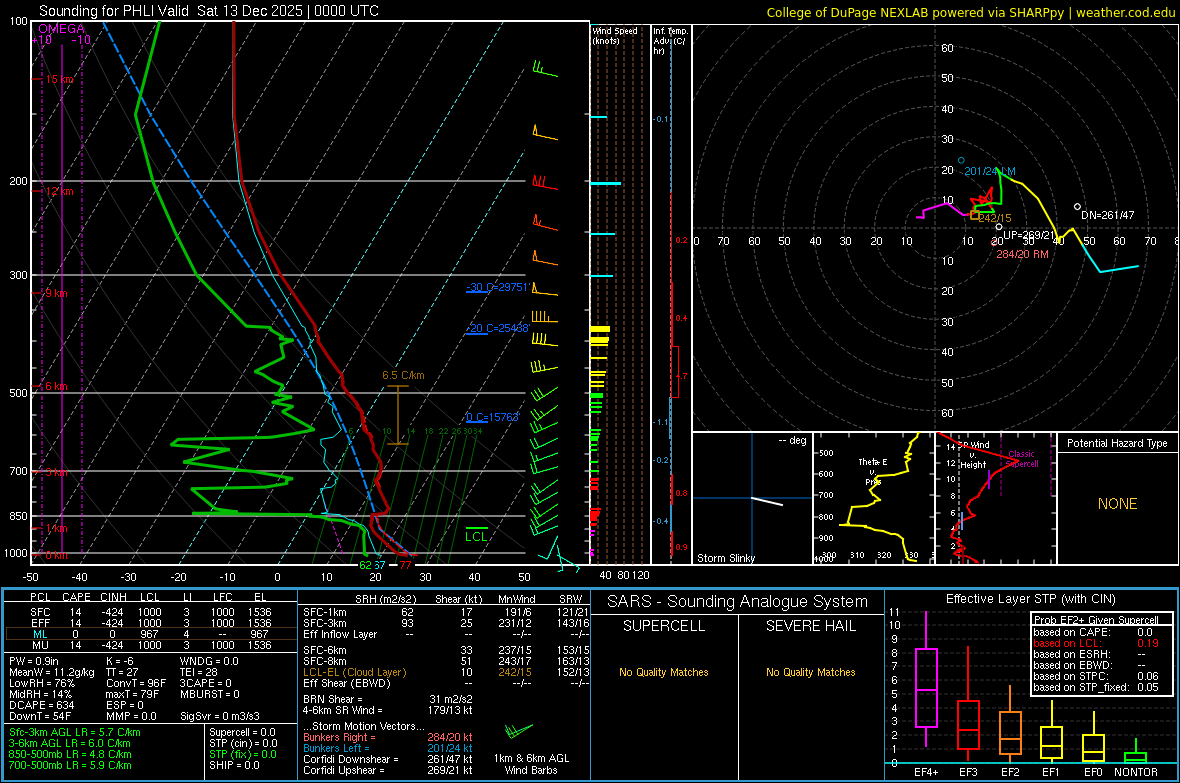1180x783 pixels.
Task: Open the weather.cod.edu credit text
Action: coord(1125,12)
